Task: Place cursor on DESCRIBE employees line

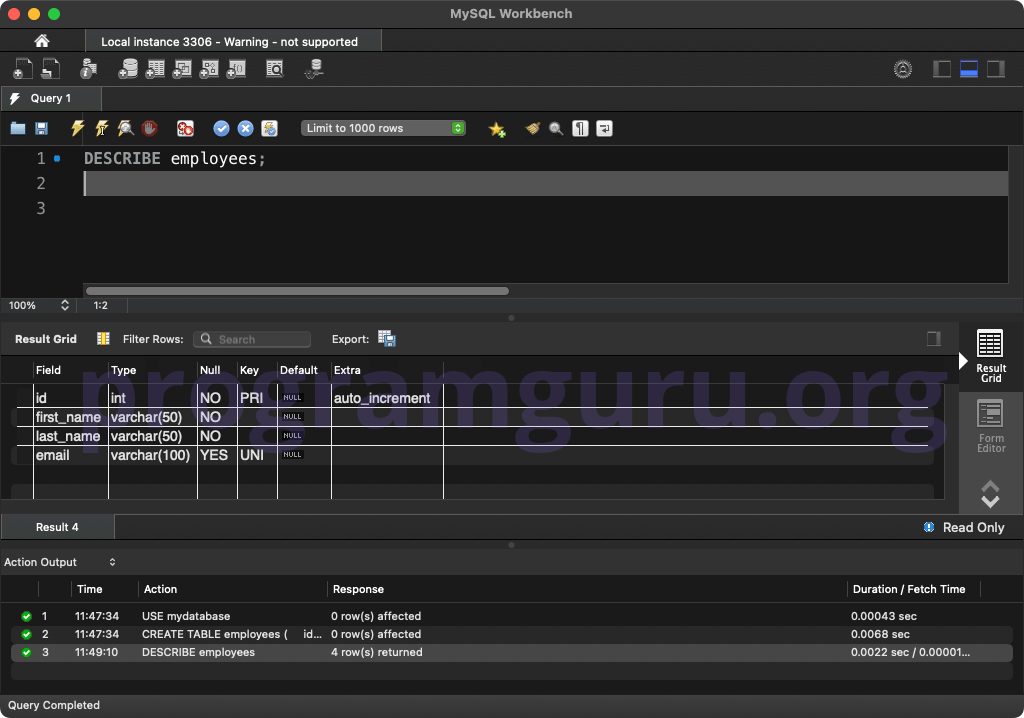Action: [174, 158]
